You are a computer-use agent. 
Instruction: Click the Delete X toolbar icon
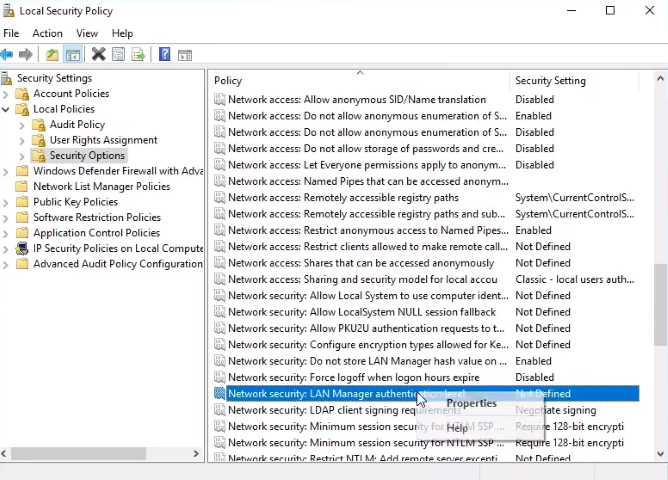coord(98,54)
